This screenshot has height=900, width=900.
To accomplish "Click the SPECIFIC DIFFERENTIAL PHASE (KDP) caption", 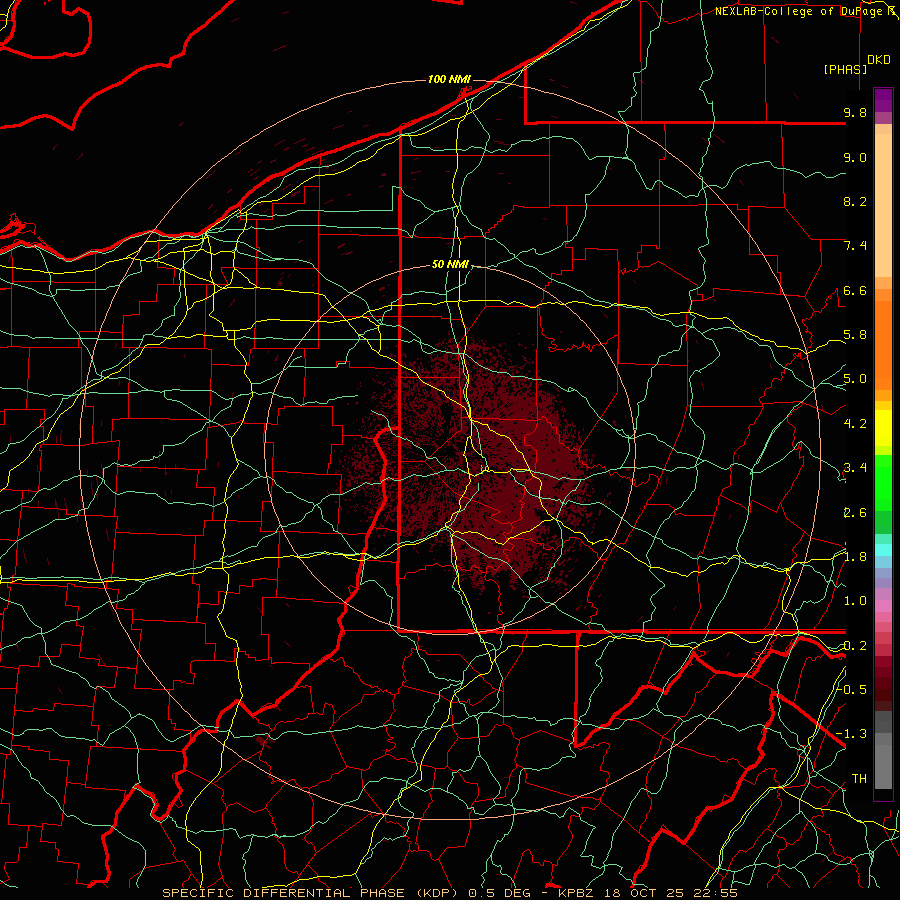I will point(312,893).
